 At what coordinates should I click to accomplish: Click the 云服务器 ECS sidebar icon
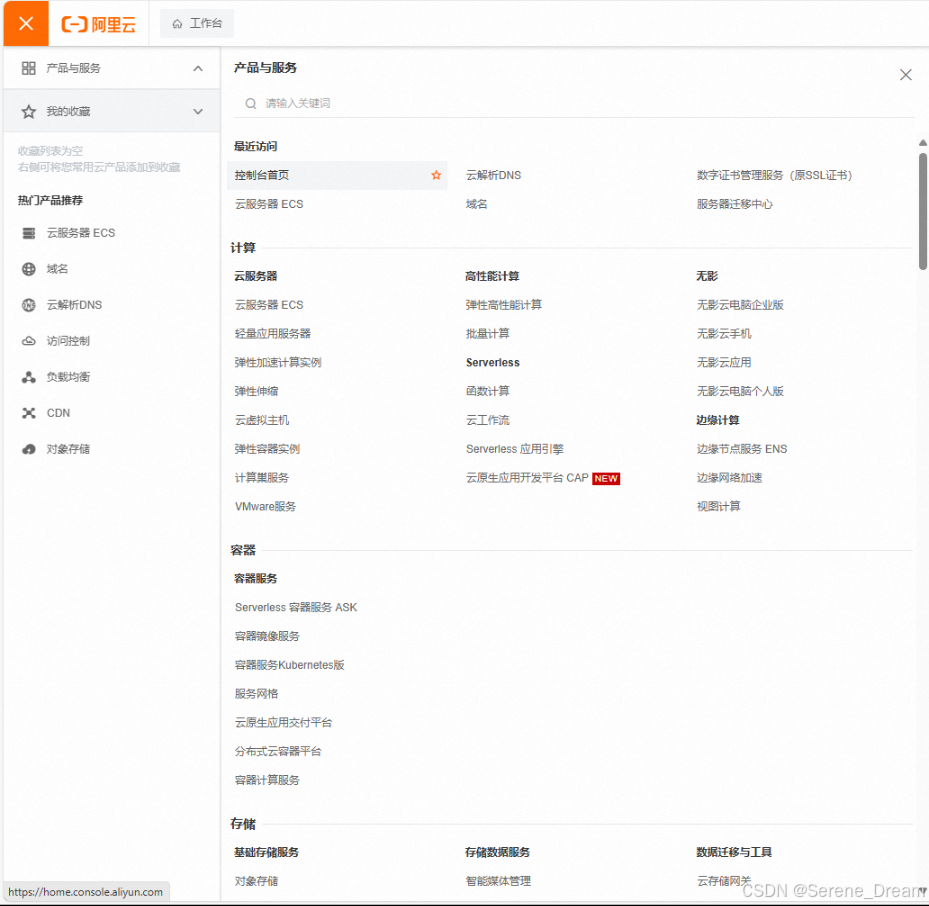[x=28, y=233]
